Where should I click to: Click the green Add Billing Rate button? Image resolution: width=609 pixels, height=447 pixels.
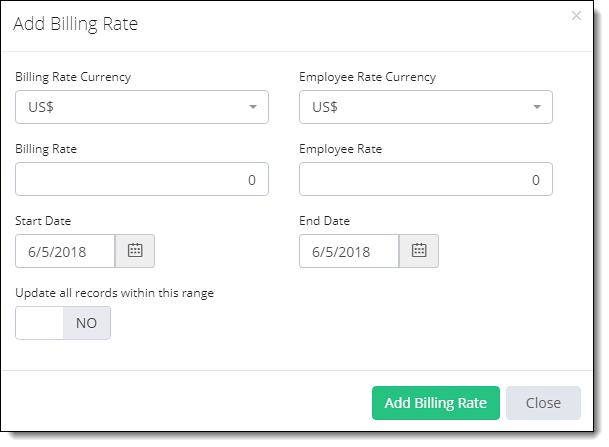(x=436, y=403)
